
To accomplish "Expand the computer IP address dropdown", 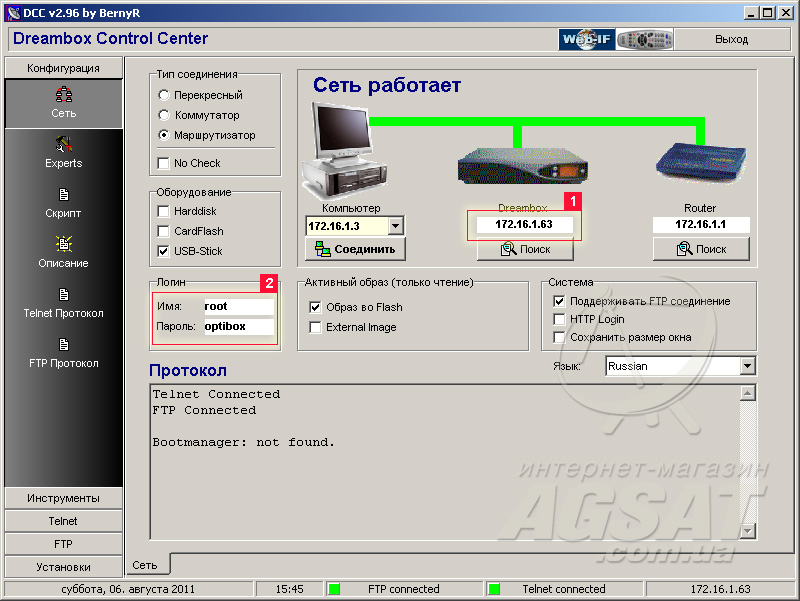I will pyautogui.click(x=395, y=226).
